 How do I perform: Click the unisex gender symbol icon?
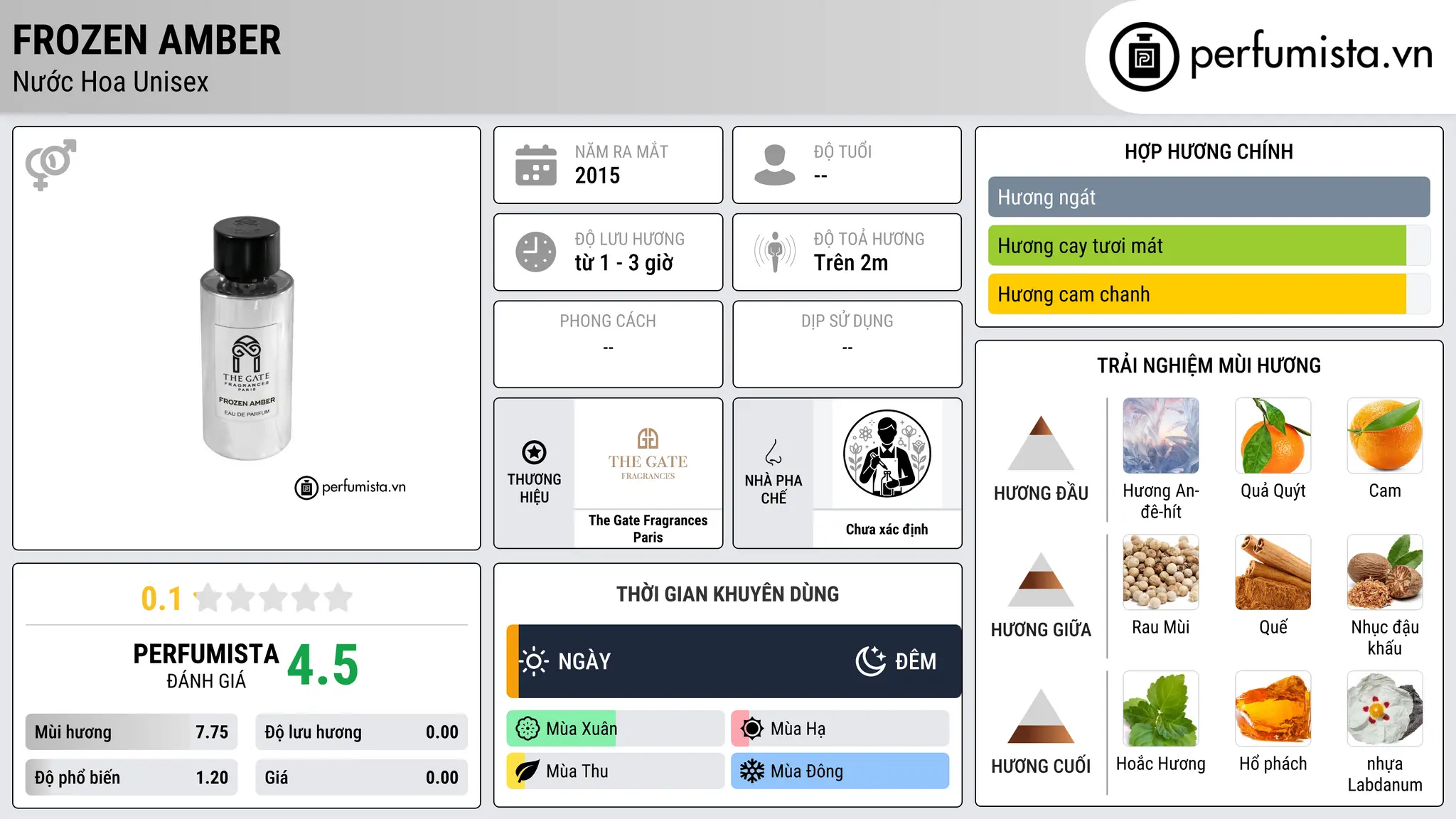pos(50,164)
